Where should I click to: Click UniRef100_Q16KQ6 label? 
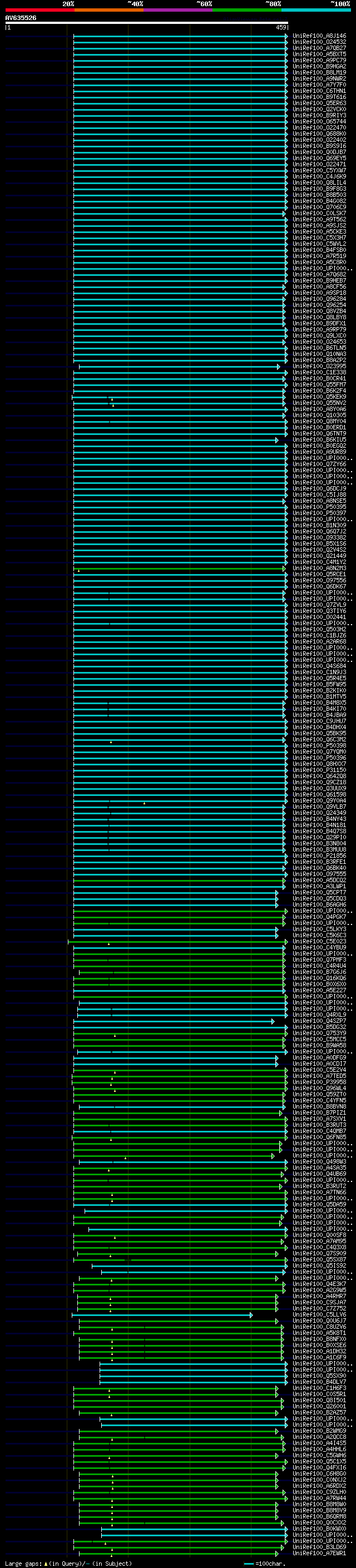tap(319, 978)
